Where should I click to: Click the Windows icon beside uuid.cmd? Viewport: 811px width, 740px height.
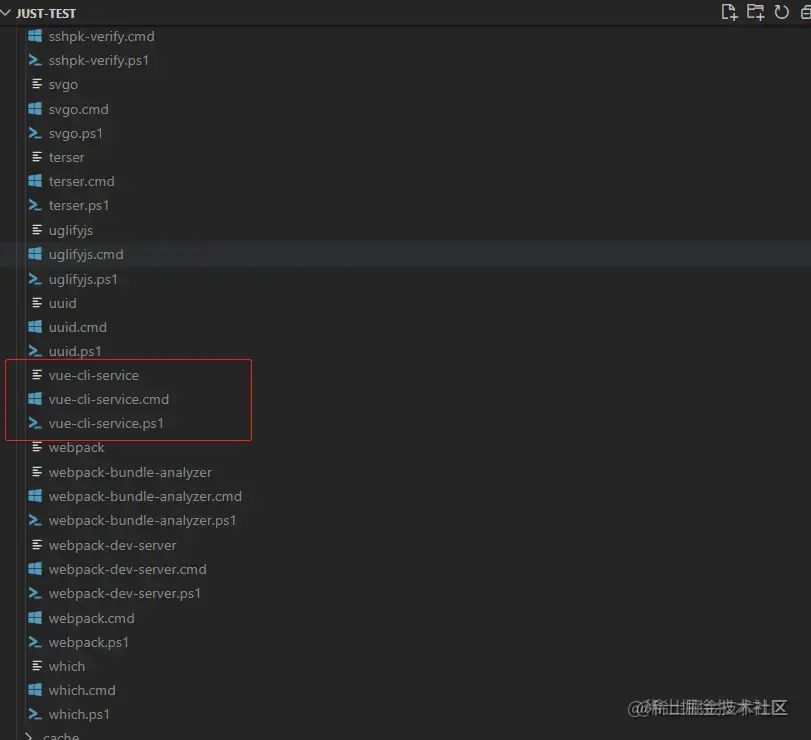pyautogui.click(x=35, y=327)
